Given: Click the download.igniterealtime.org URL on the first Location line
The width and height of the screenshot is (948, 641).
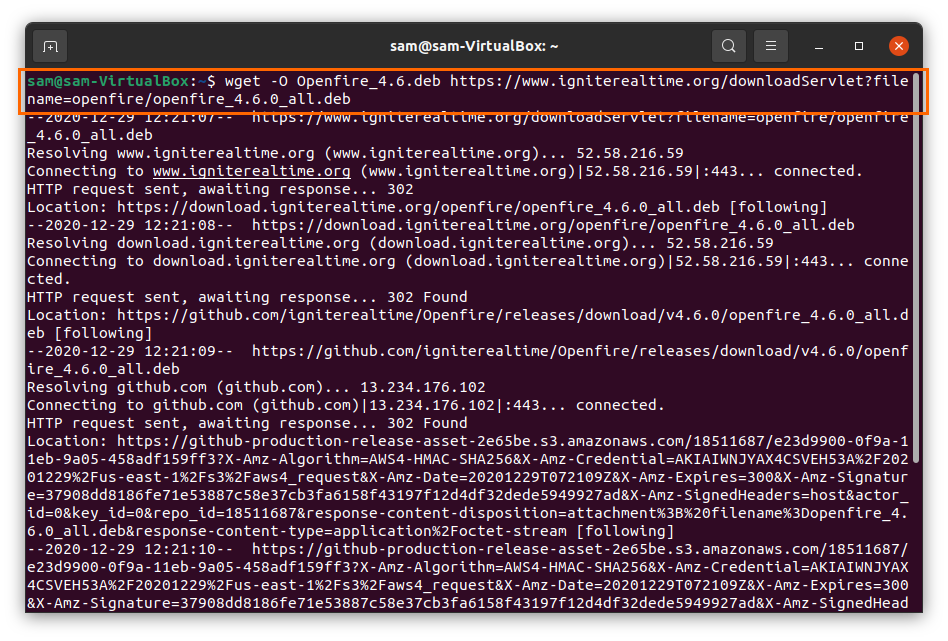Looking at the screenshot, I should pos(418,207).
